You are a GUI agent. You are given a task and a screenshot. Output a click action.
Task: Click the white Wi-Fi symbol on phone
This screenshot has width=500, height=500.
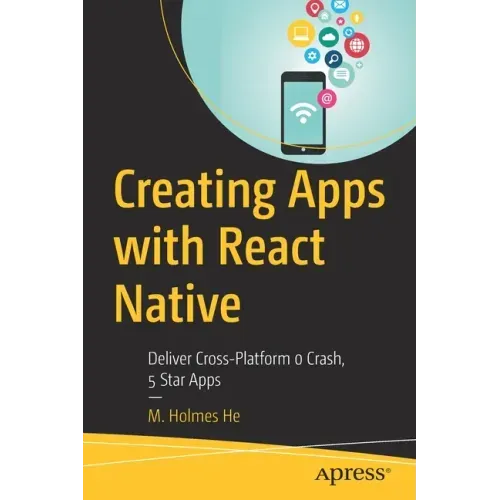(303, 112)
